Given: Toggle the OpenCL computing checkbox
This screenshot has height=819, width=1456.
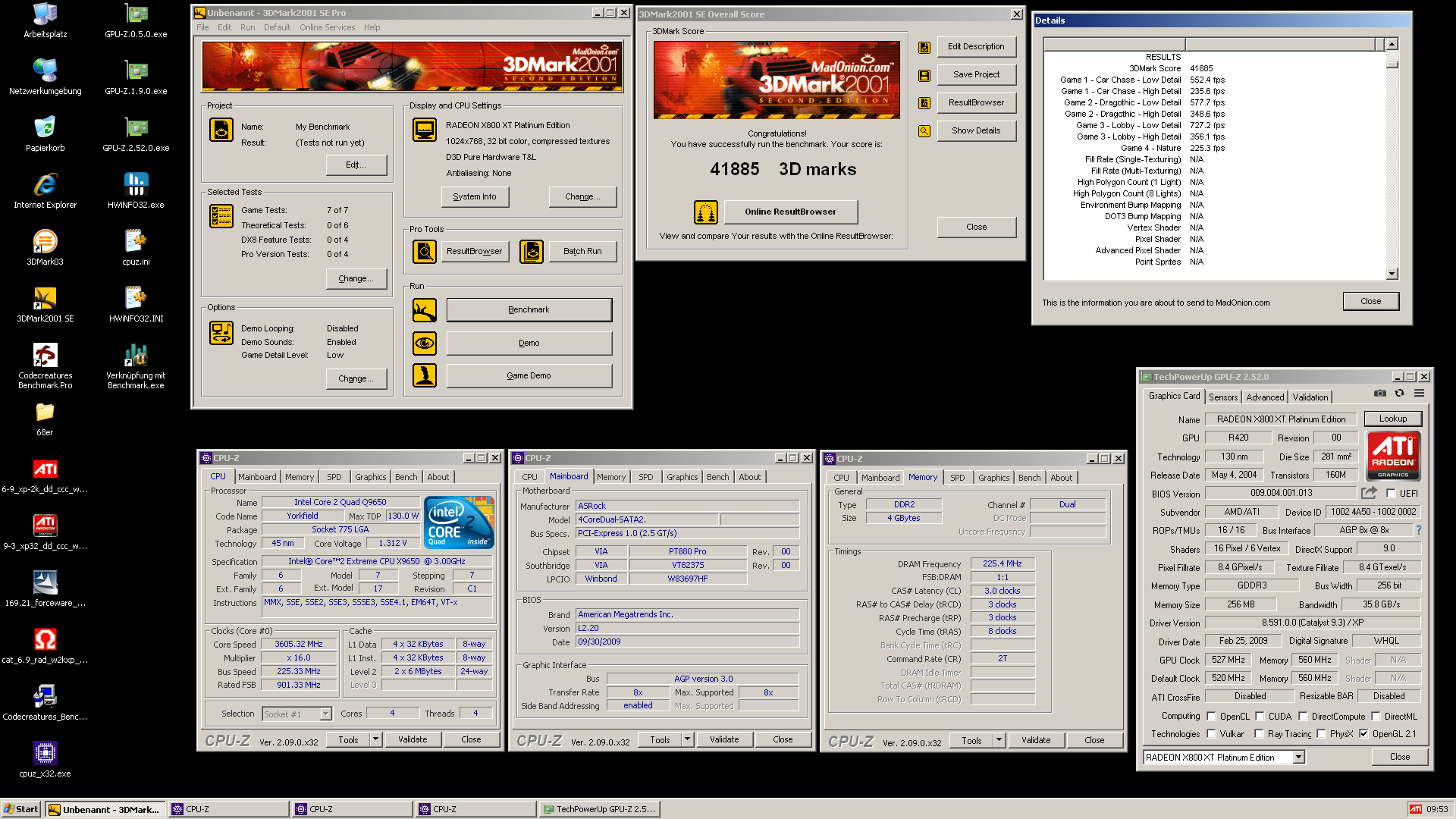Looking at the screenshot, I should click(x=1211, y=717).
